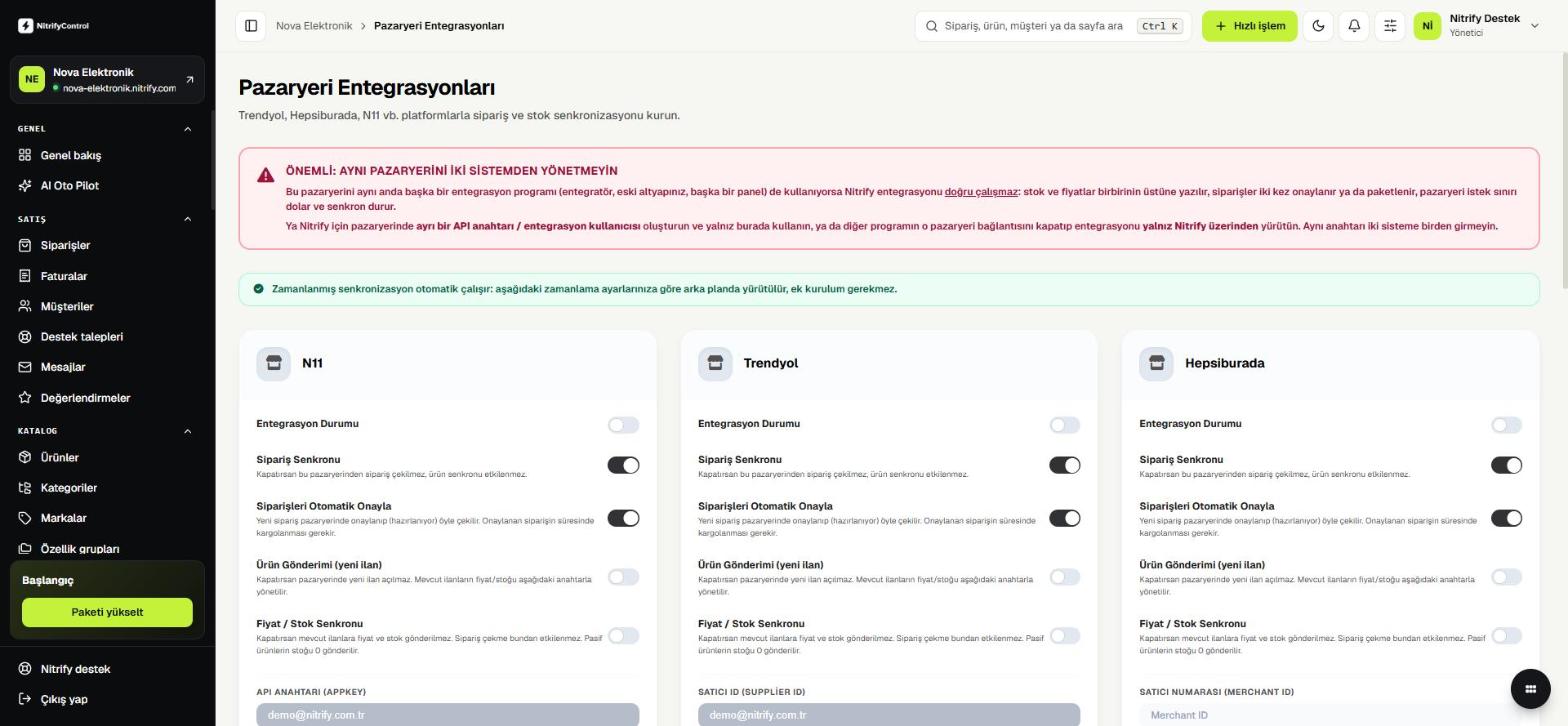Collapse the KATALOG sidebar section
The height and width of the screenshot is (726, 1568).
pyautogui.click(x=187, y=431)
